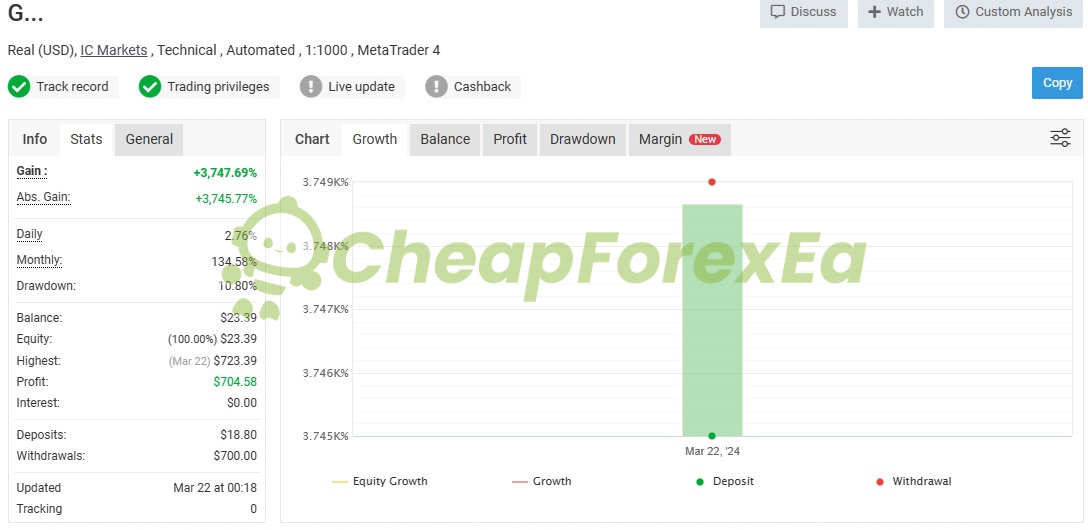Viewport: 1088px width, 530px height.
Task: Click the Watch button
Action: pyautogui.click(x=896, y=12)
